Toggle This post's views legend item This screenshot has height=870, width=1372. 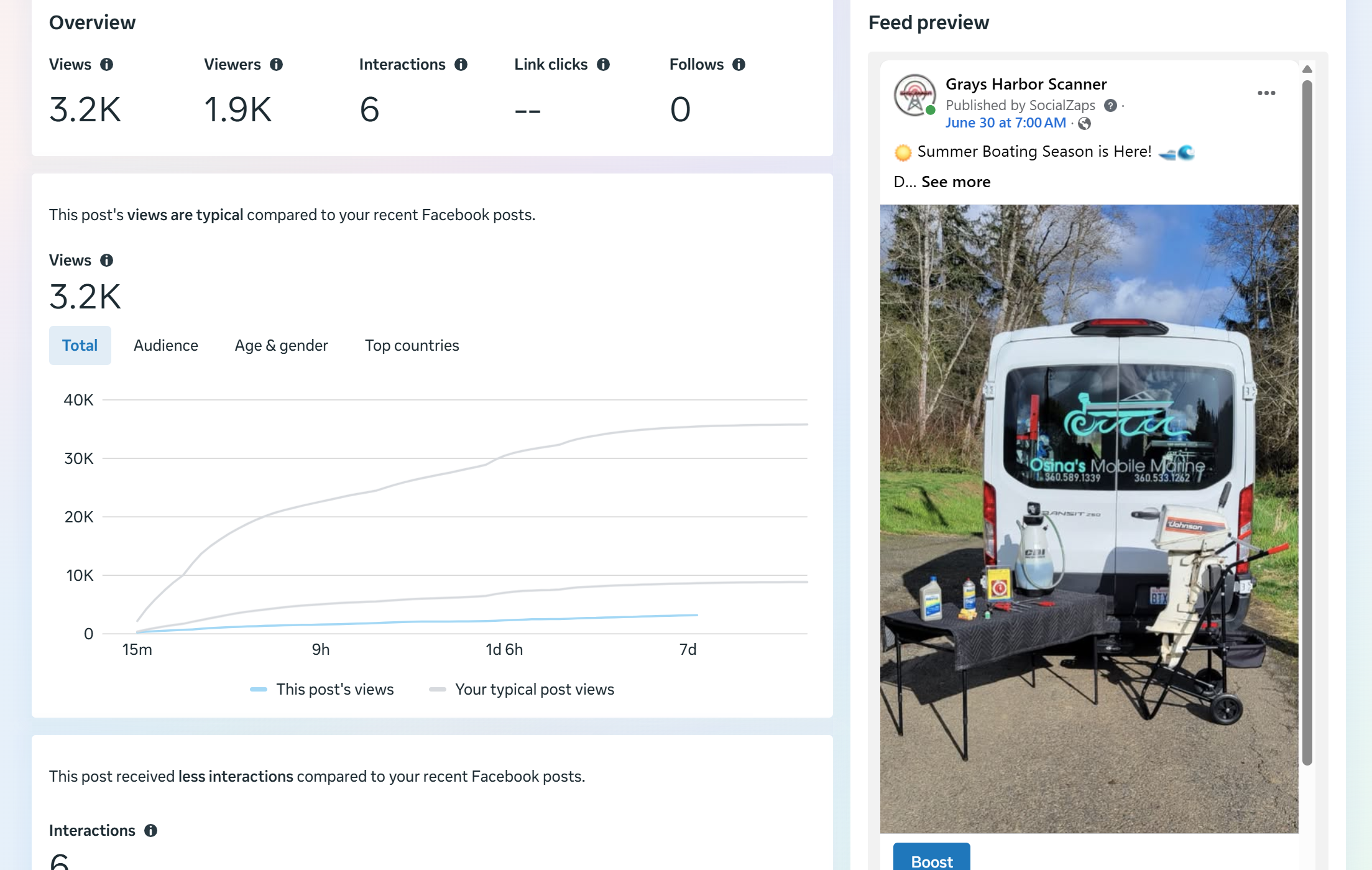tap(322, 690)
